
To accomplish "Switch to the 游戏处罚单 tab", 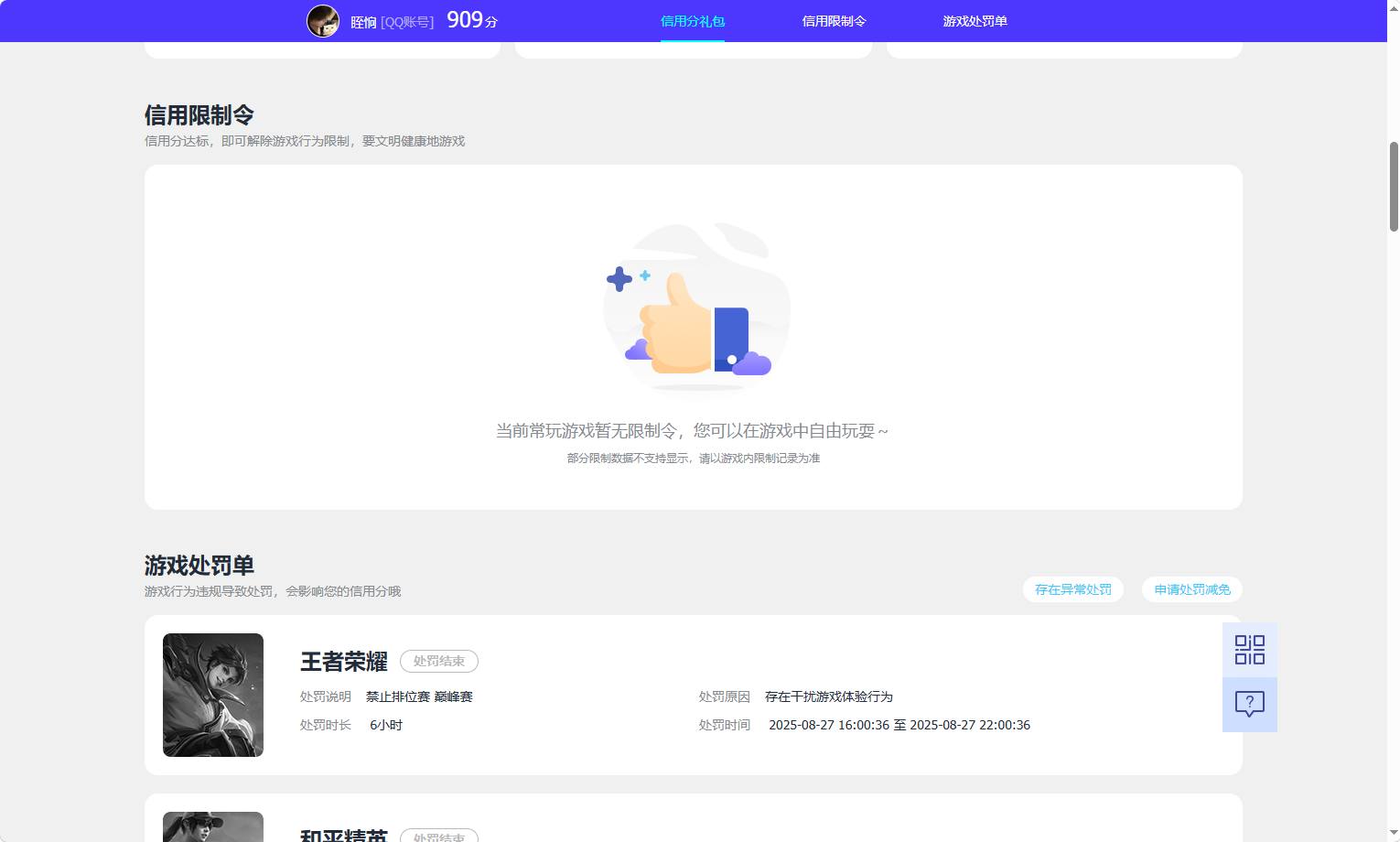I will pos(975,21).
